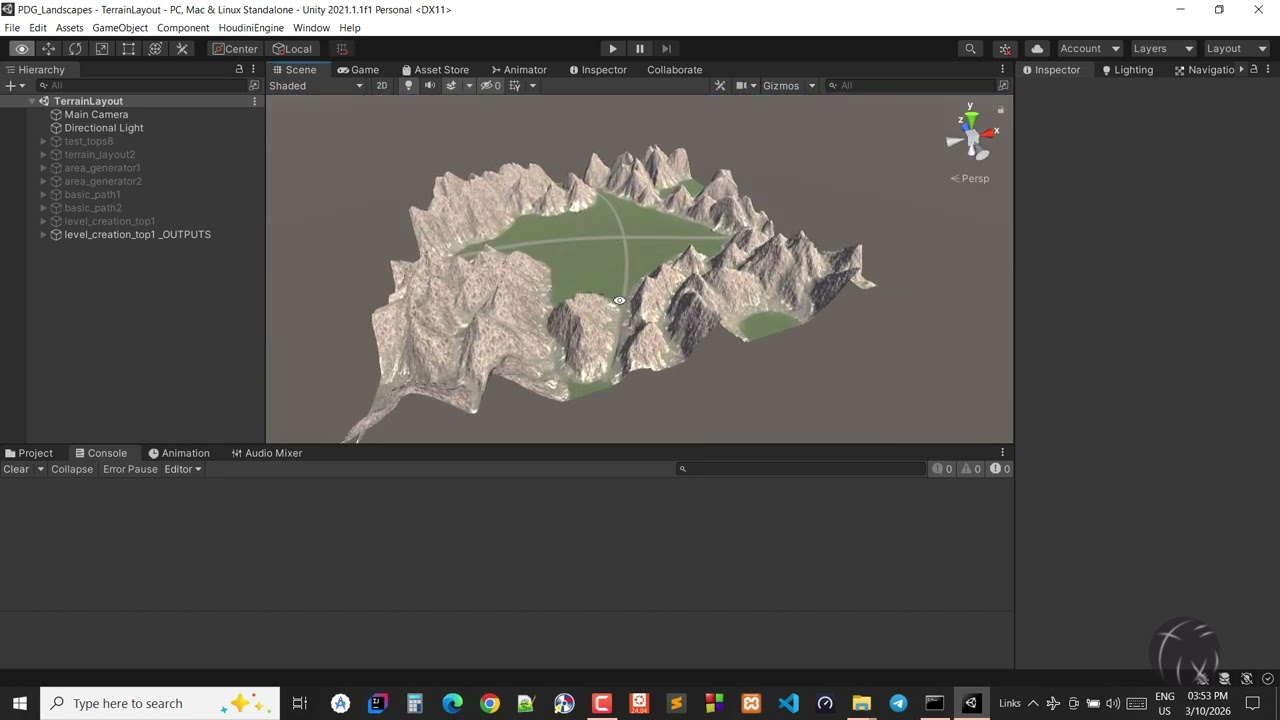The width and height of the screenshot is (1280, 720).
Task: Click the Persp projection label
Action: (x=970, y=179)
